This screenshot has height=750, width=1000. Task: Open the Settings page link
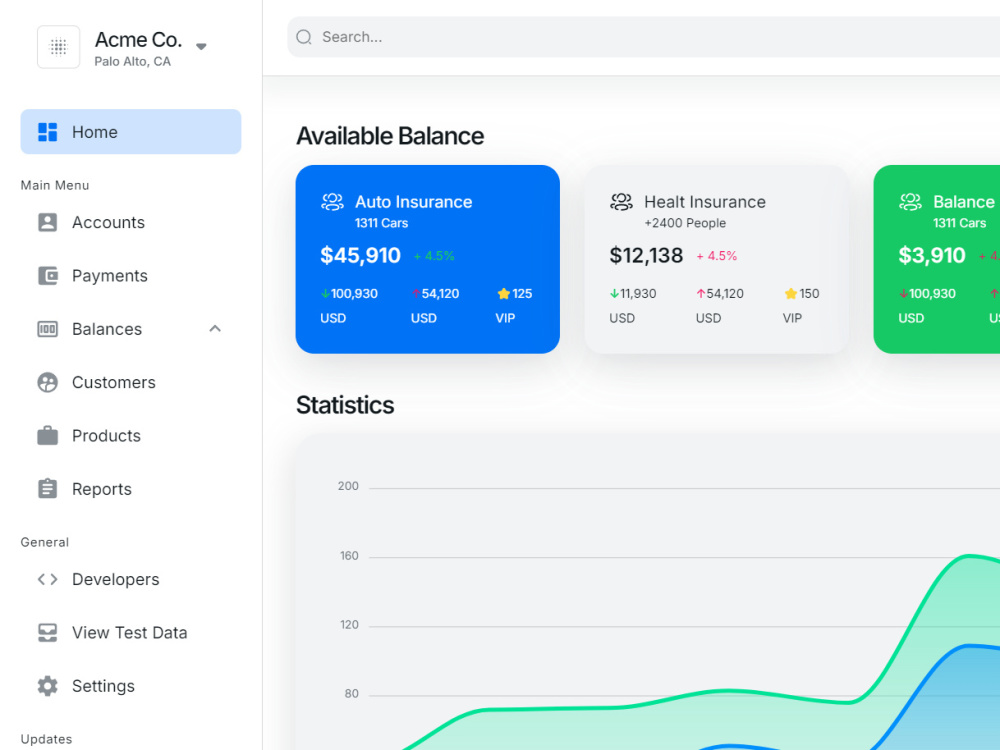coord(131,686)
